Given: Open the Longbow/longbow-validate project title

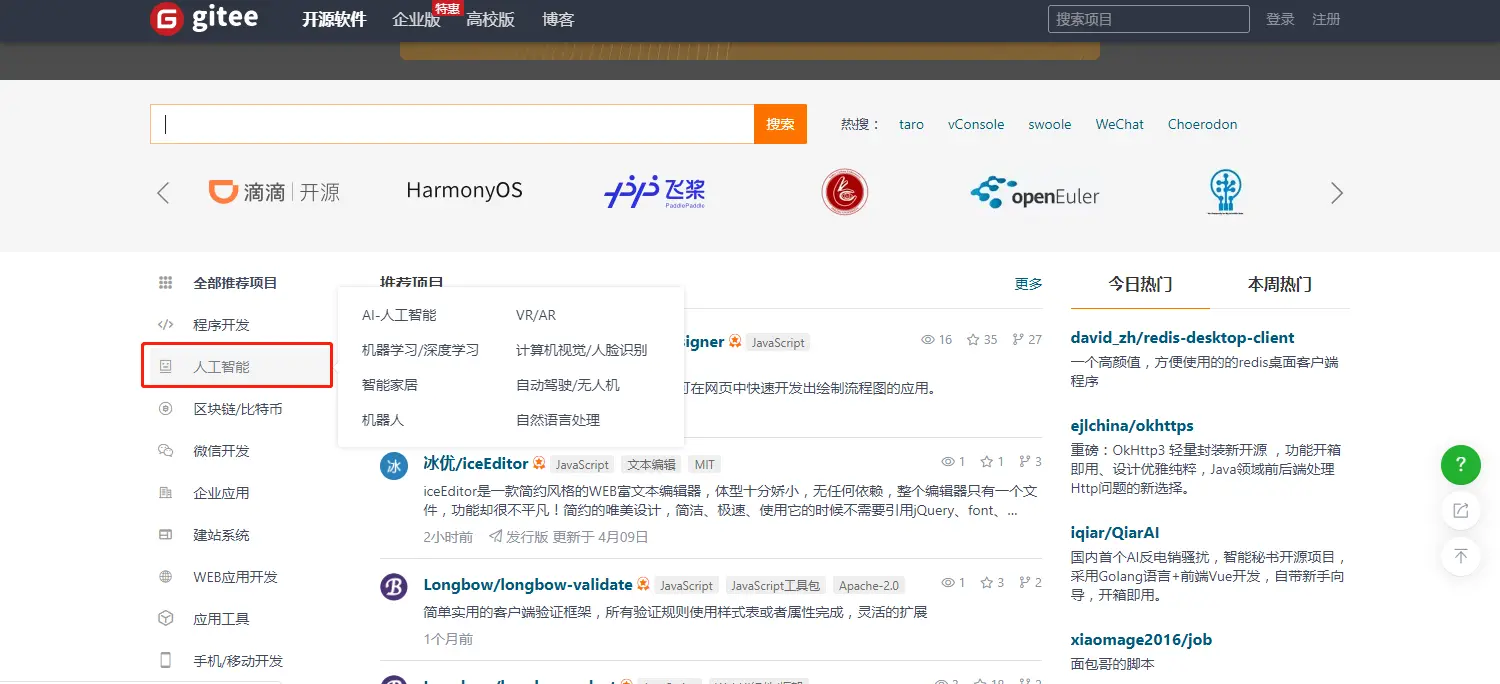Looking at the screenshot, I should coord(528,584).
